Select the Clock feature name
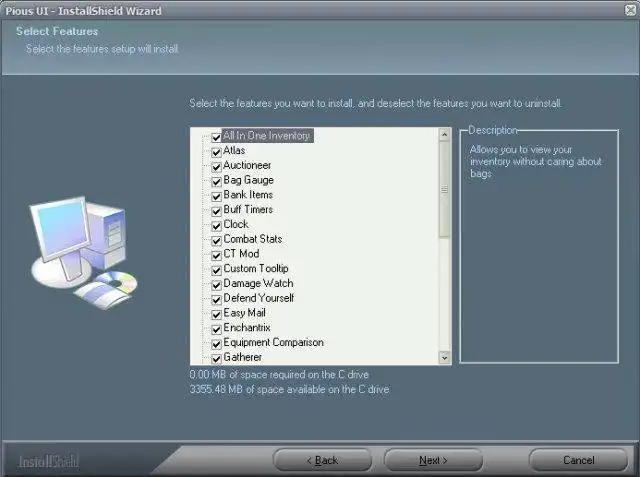This screenshot has width=640, height=477. point(236,224)
